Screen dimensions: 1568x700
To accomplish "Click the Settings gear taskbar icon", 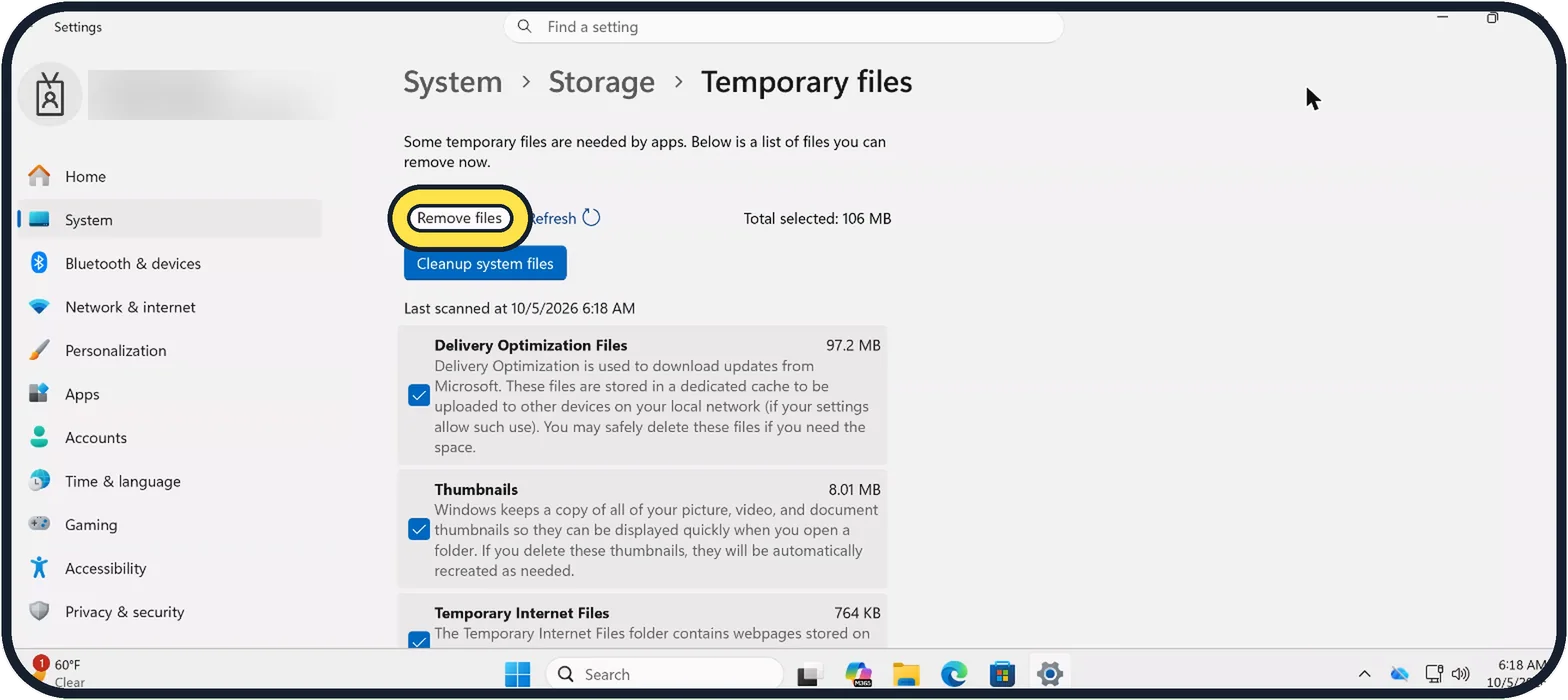I will tap(1049, 674).
